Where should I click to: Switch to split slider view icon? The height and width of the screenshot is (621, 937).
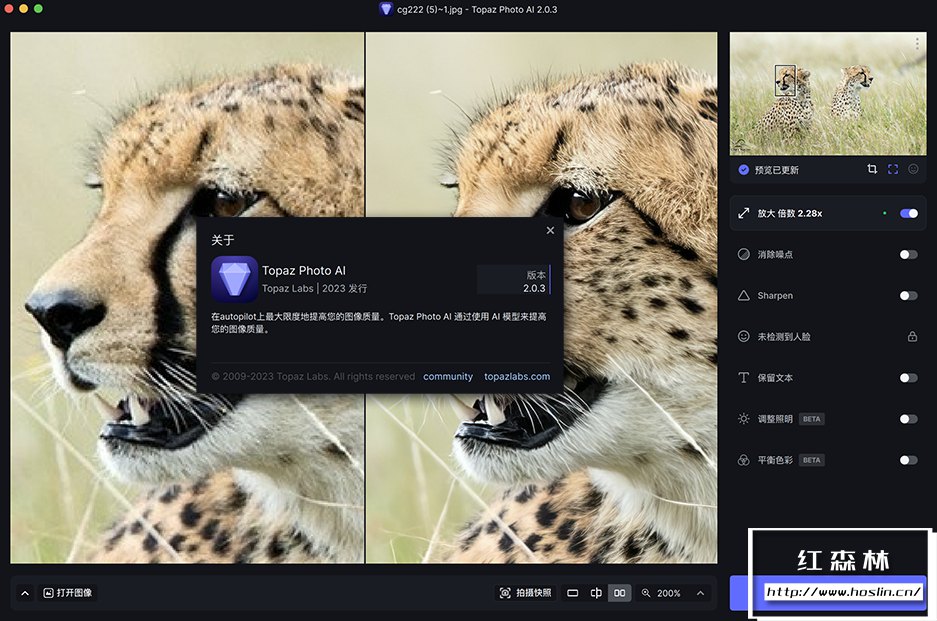596,593
